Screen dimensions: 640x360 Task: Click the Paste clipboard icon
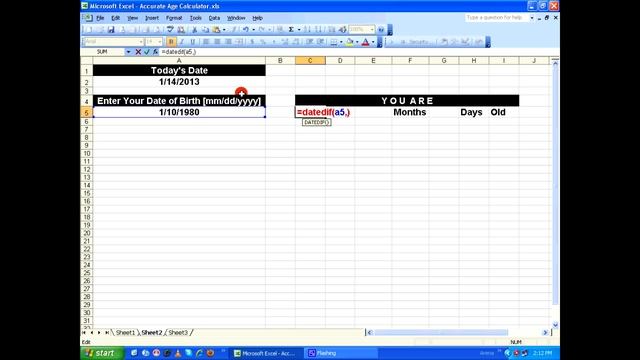pos(216,30)
